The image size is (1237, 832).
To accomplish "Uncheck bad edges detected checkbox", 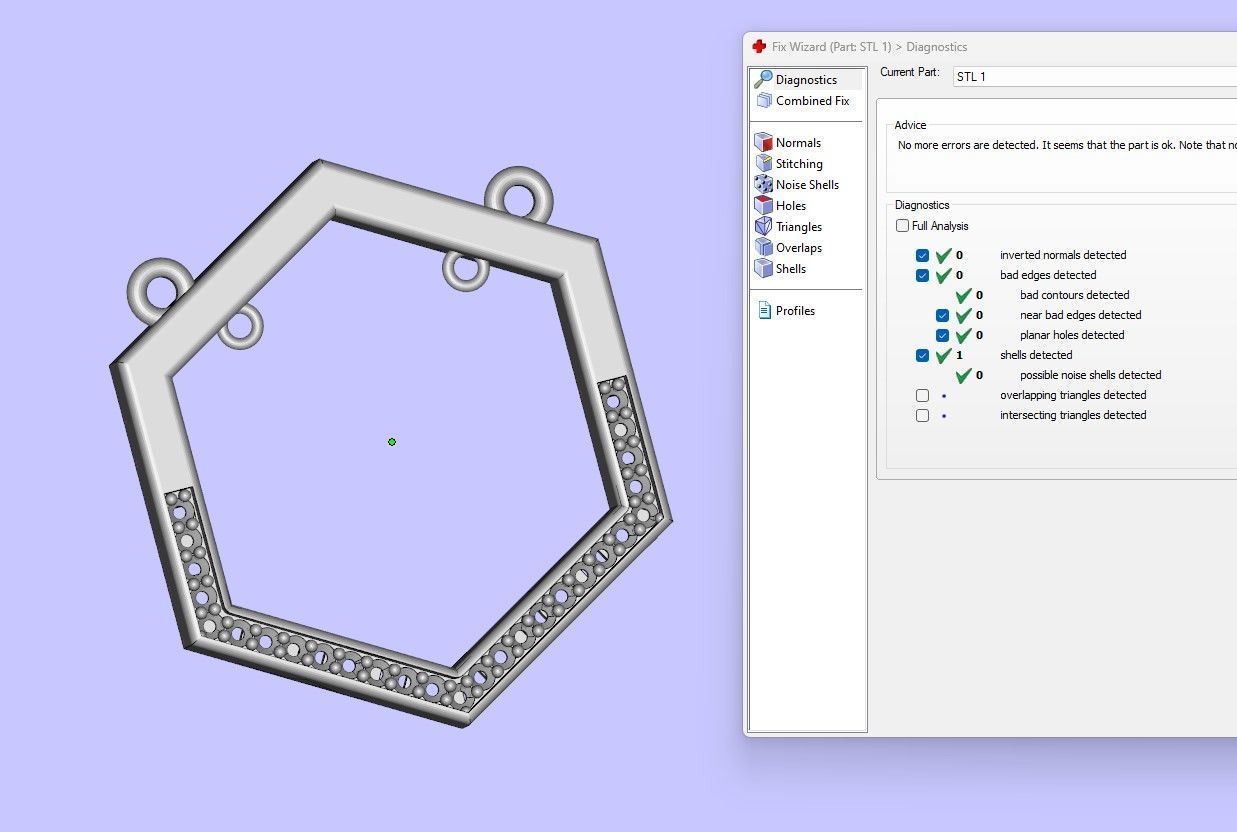I will click(x=922, y=275).
